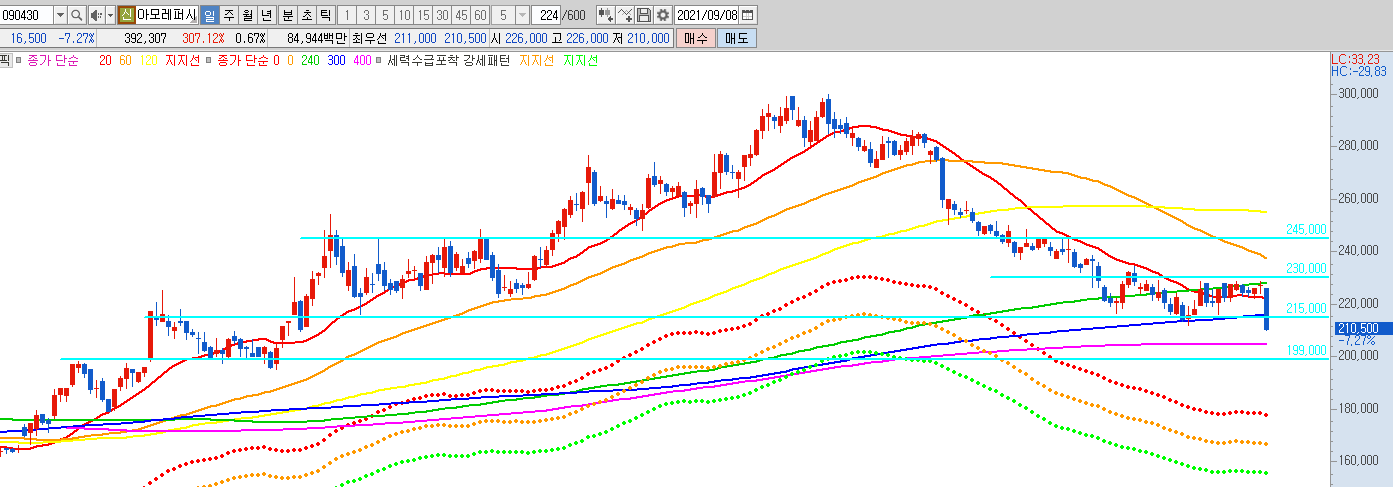Image resolution: width=1393 pixels, height=487 pixels.
Task: Click the 400 moving average legend label
Action: (x=362, y=60)
